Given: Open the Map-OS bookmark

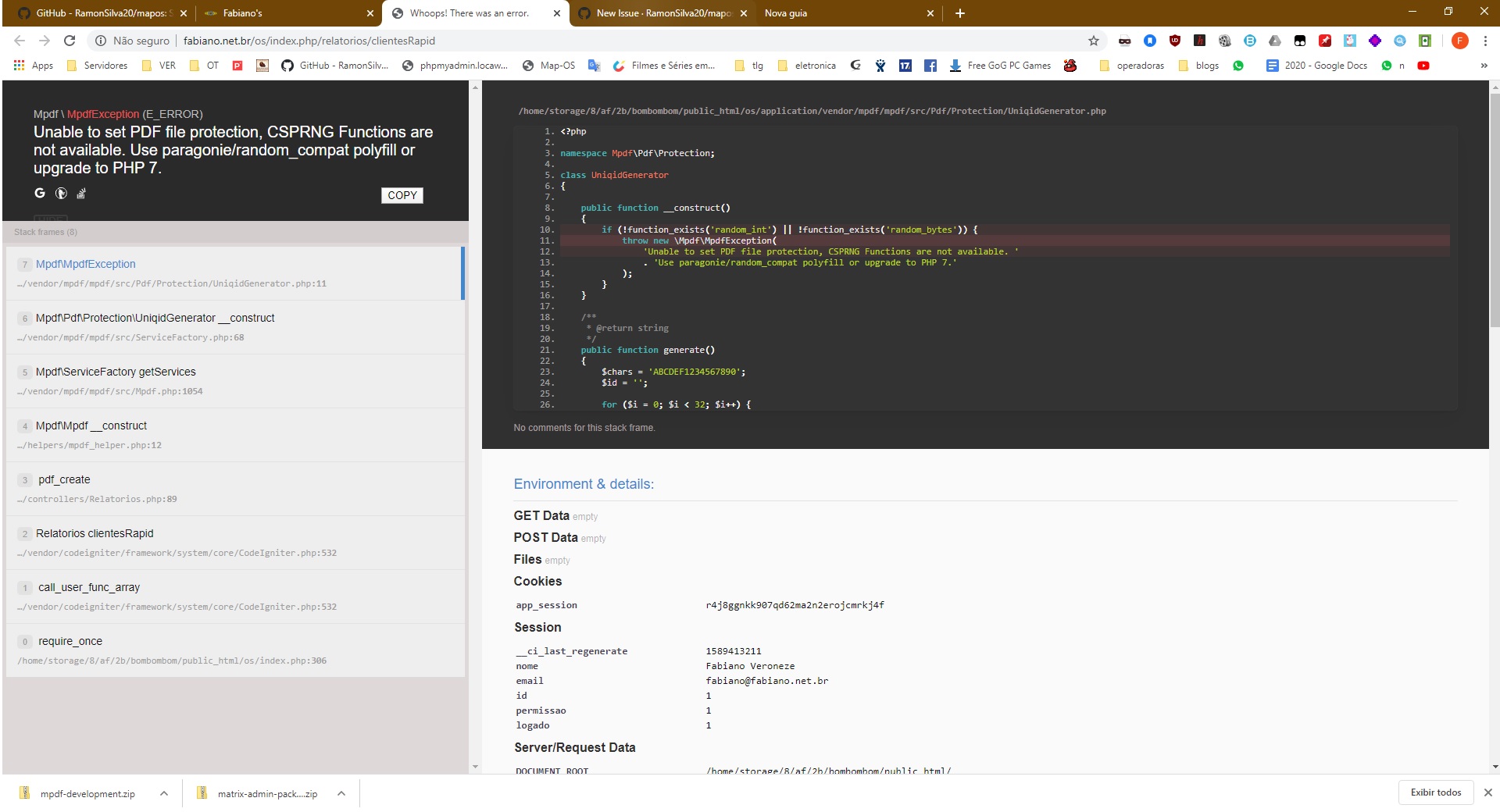Looking at the screenshot, I should pyautogui.click(x=549, y=66).
